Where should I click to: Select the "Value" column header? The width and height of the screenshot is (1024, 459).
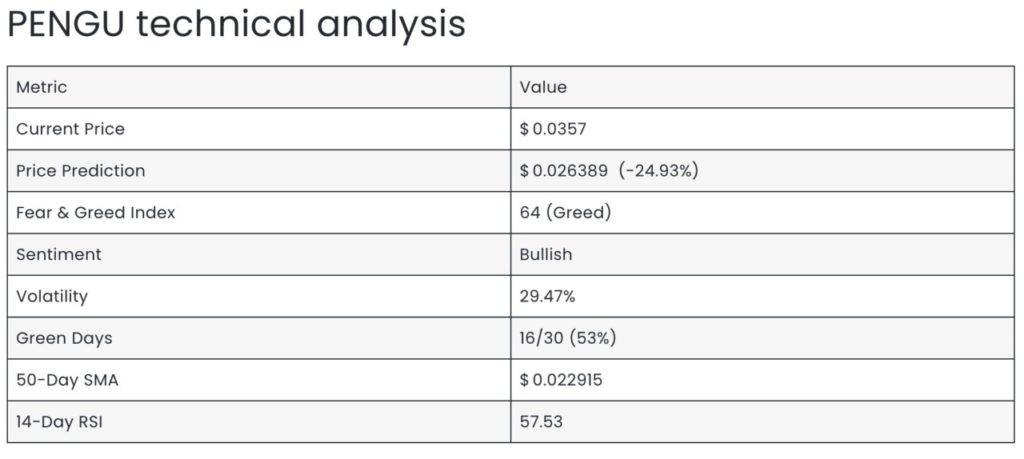click(543, 87)
